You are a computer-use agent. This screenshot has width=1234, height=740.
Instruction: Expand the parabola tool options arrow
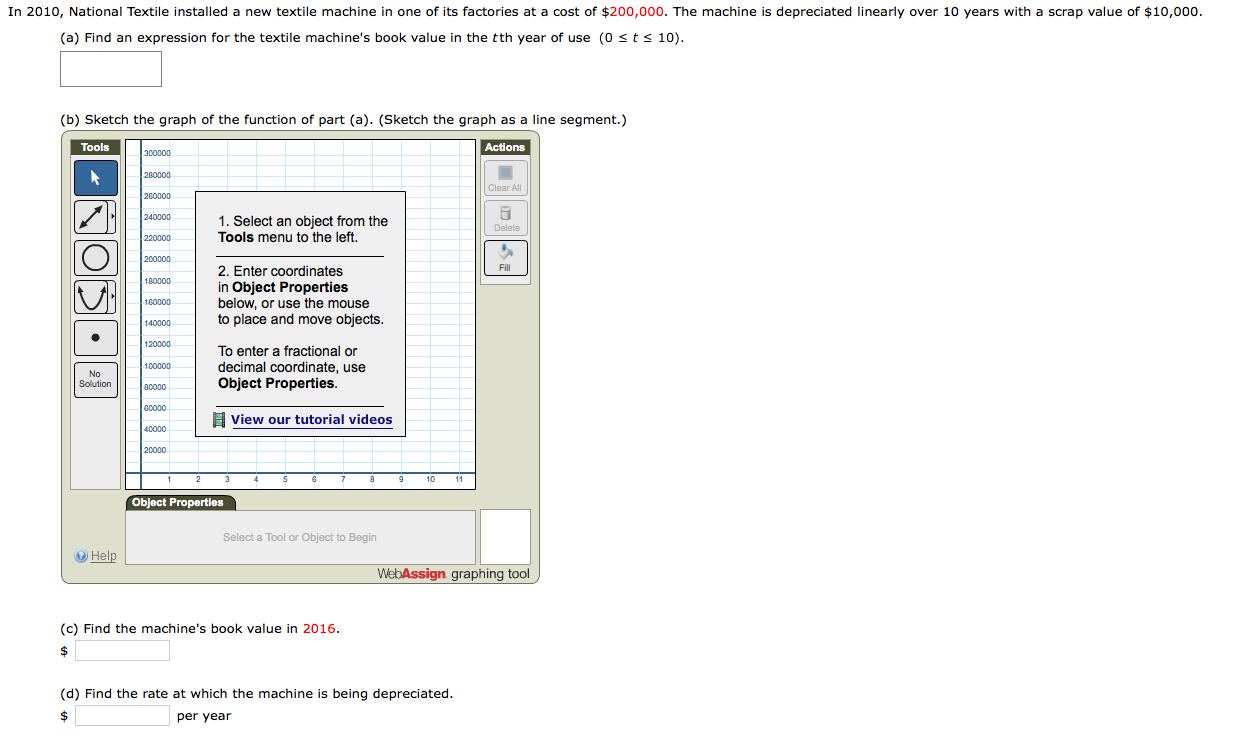coord(112,297)
